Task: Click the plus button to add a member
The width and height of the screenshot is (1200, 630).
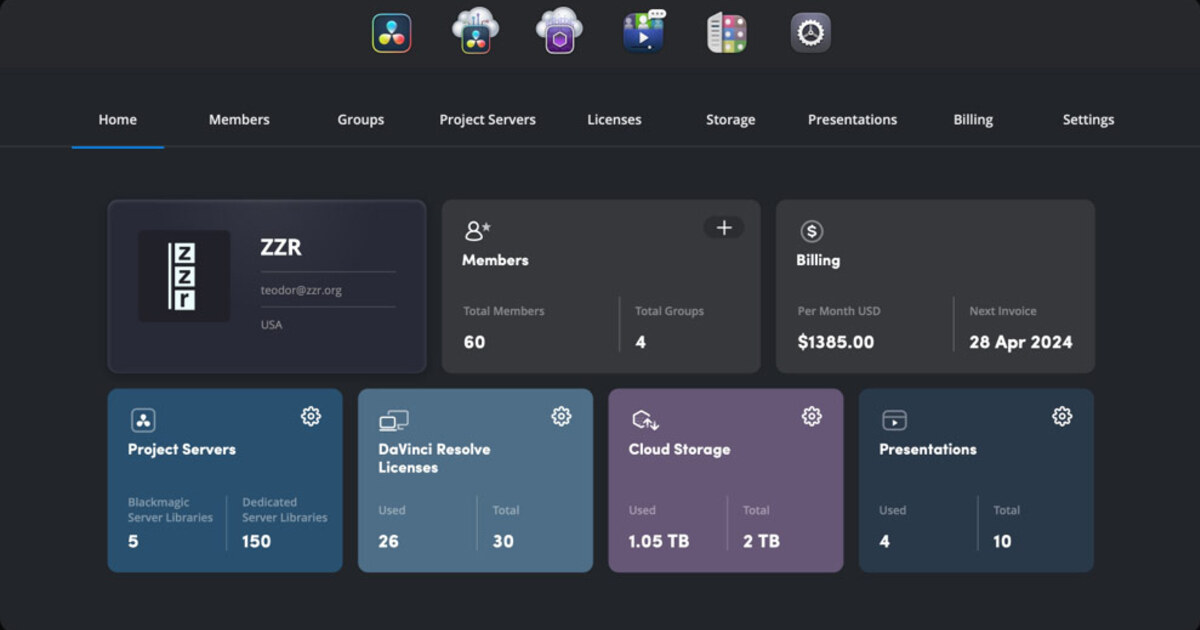Action: pos(723,228)
